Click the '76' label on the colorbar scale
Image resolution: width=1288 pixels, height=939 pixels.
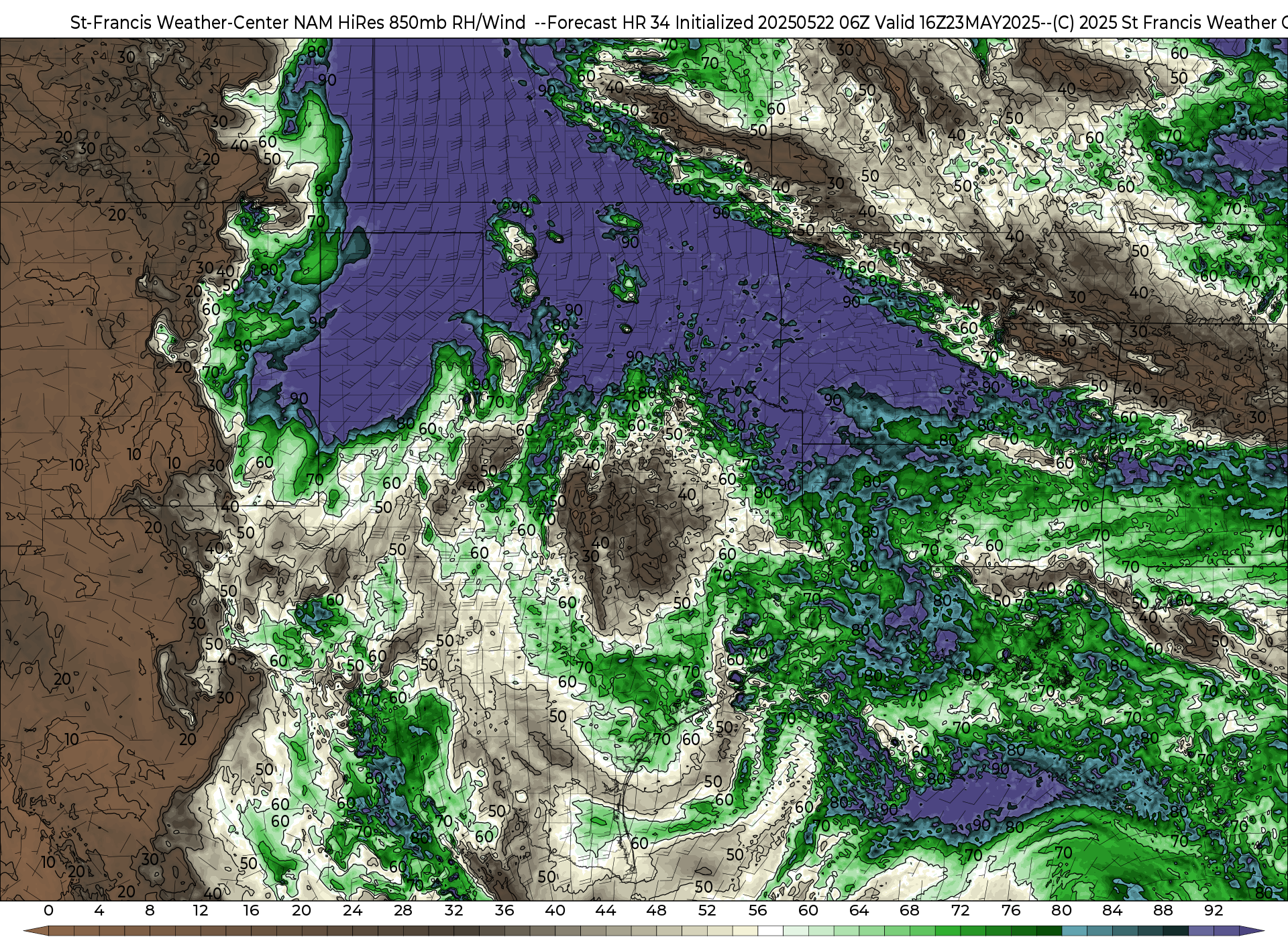pyautogui.click(x=1011, y=911)
